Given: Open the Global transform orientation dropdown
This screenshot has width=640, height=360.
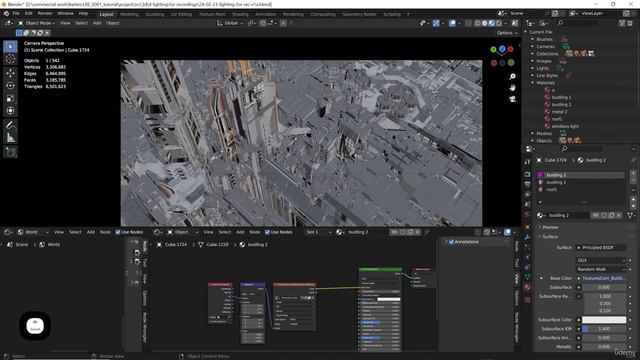Looking at the screenshot, I should (x=231, y=23).
